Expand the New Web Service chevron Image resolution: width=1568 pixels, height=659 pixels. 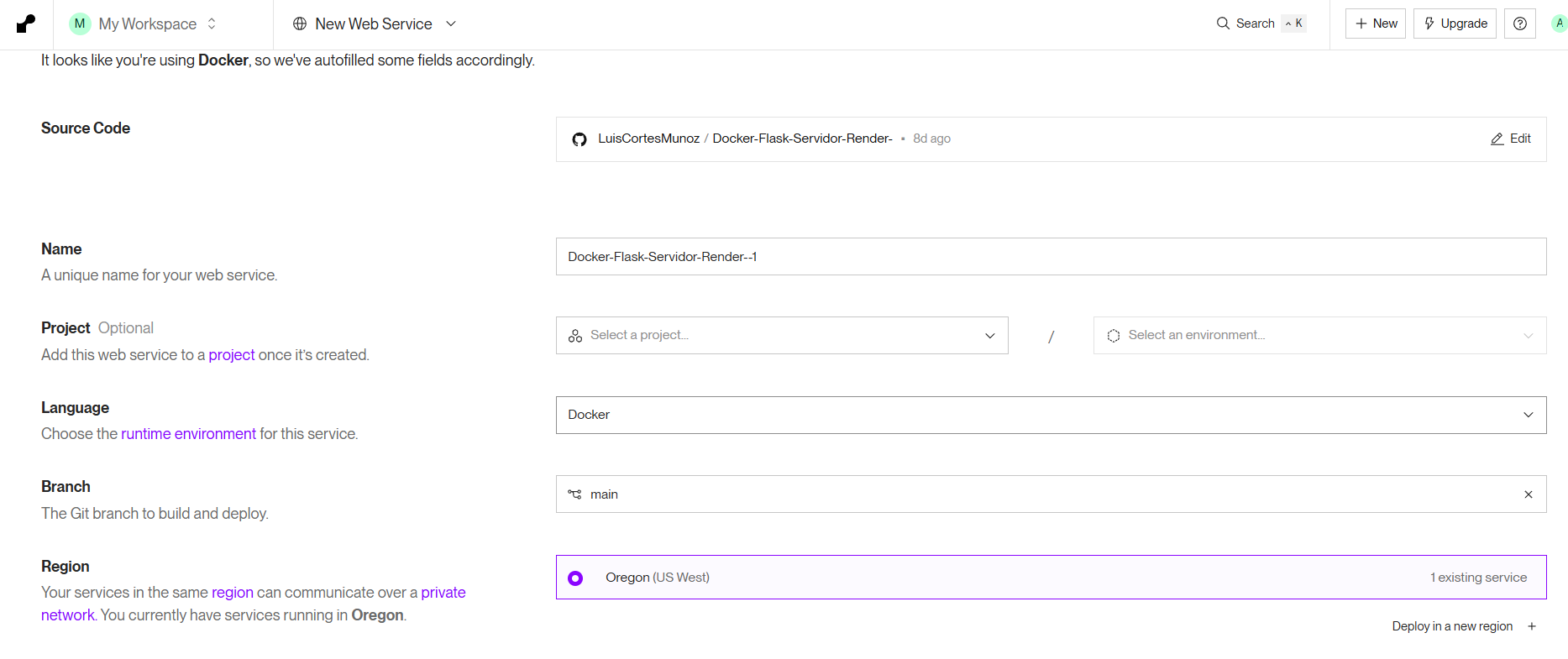pyautogui.click(x=451, y=24)
